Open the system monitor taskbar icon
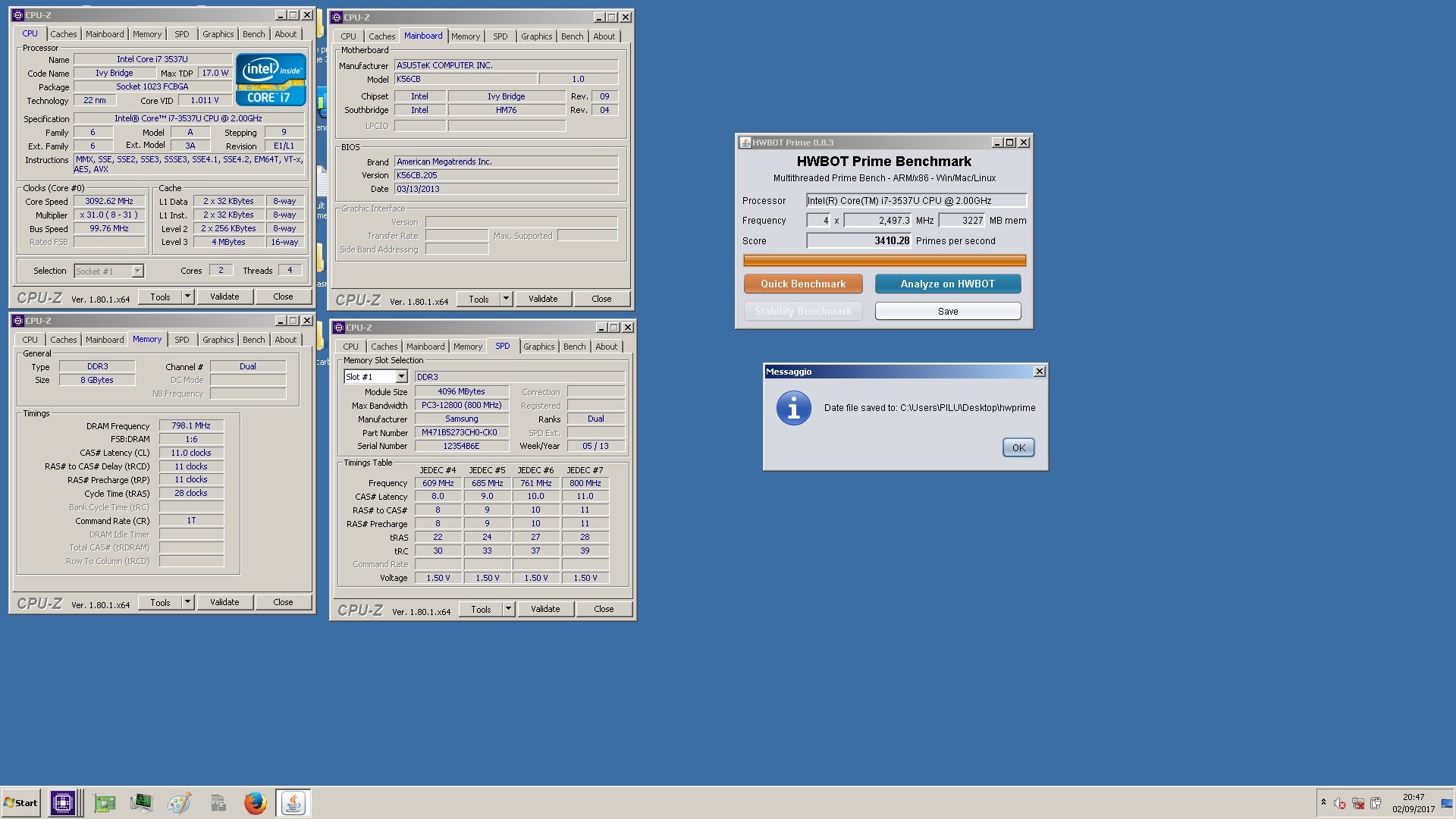Viewport: 1456px width, 819px height. click(x=141, y=803)
